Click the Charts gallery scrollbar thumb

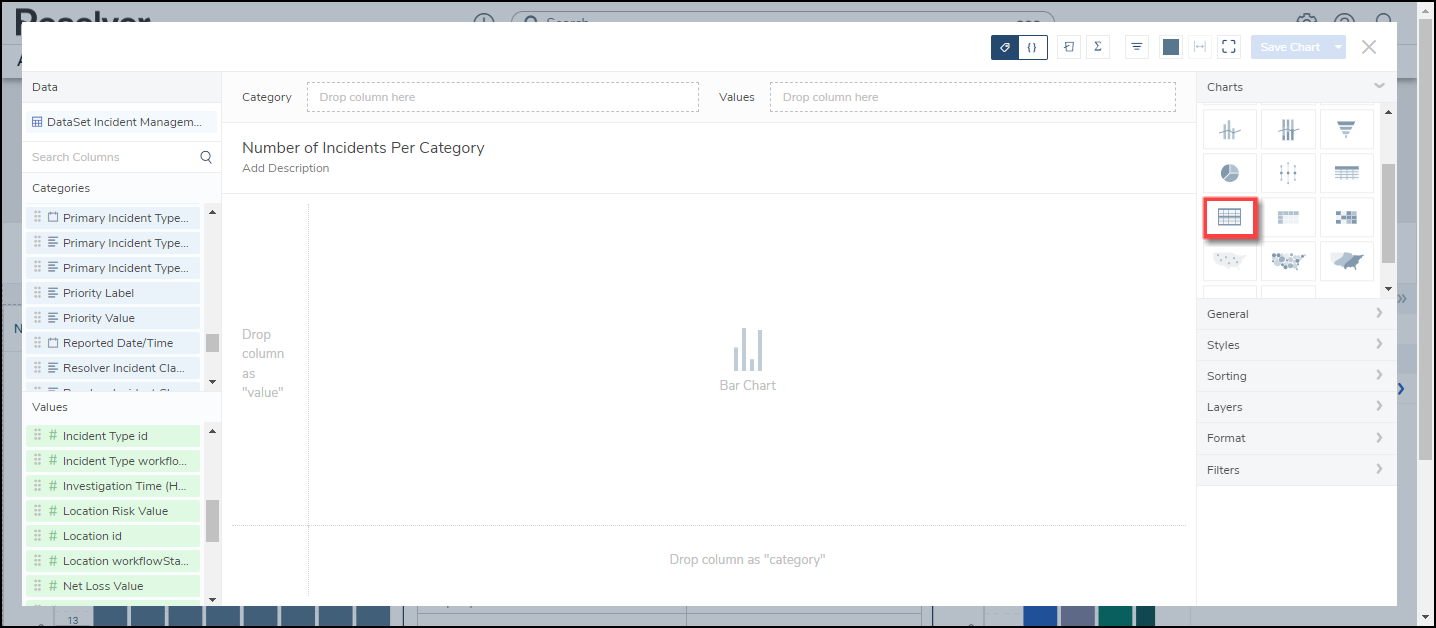[x=1388, y=213]
